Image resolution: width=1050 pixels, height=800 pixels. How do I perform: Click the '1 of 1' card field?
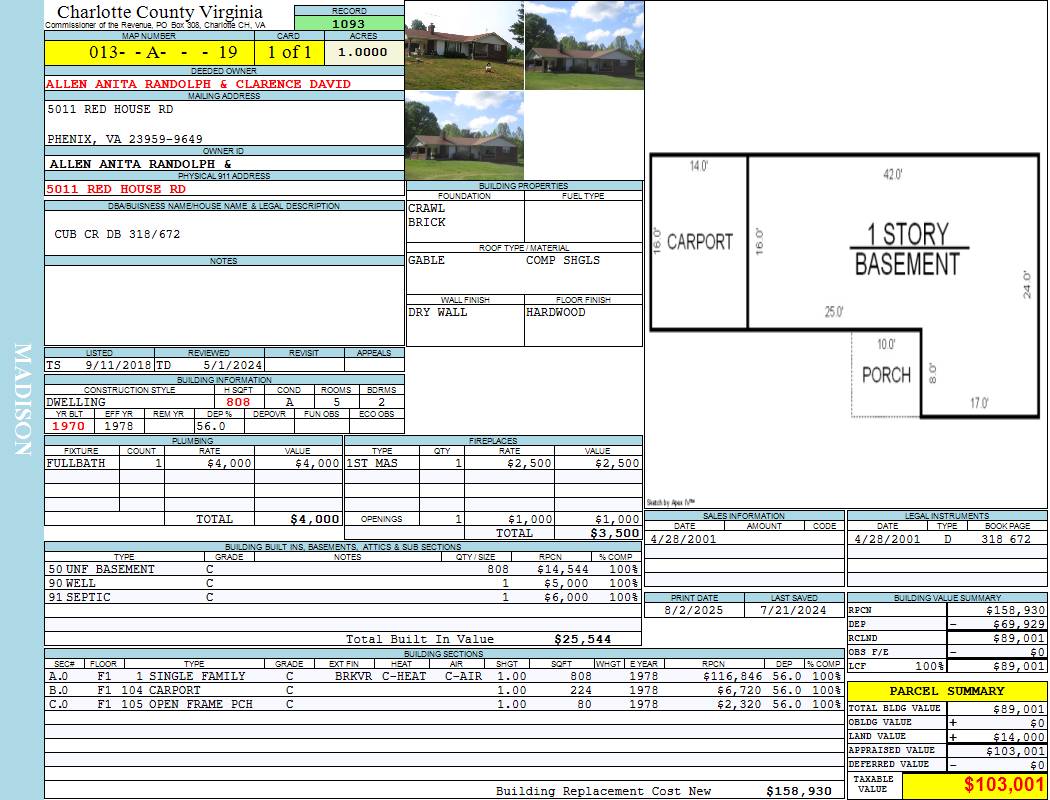(289, 52)
